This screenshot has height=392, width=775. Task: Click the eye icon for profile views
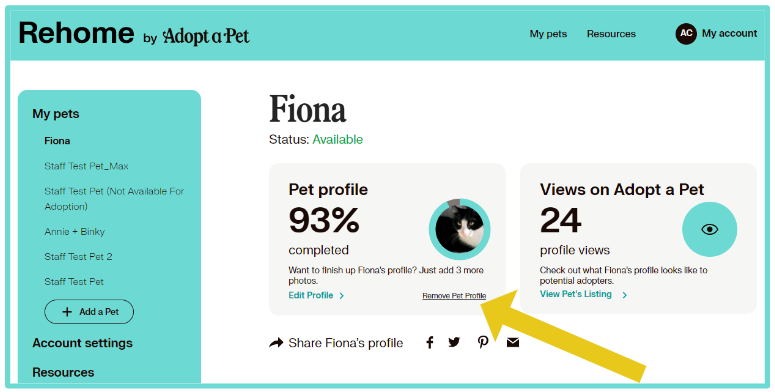709,229
